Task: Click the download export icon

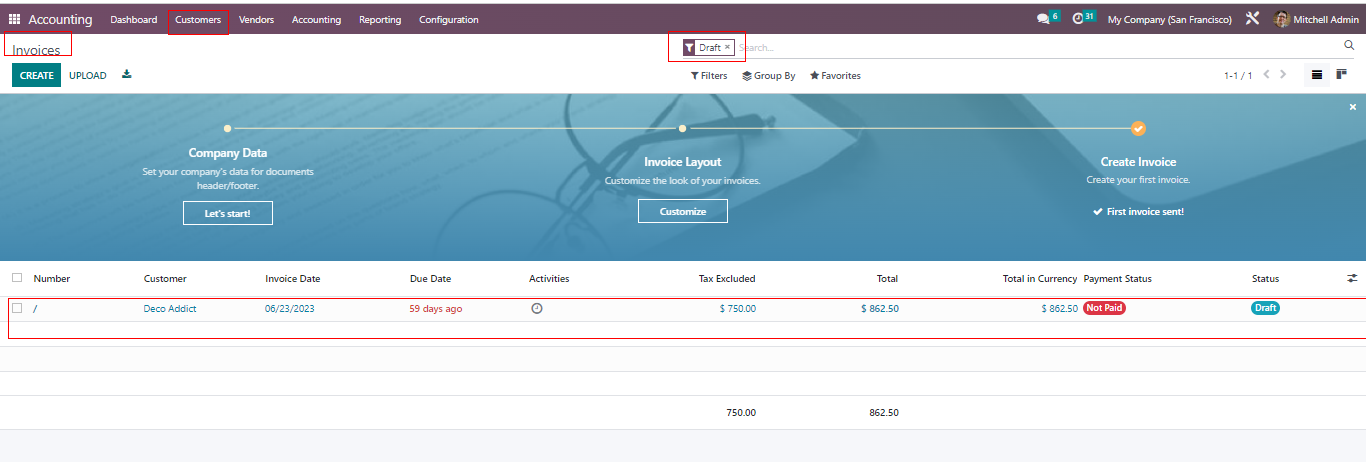Action: click(x=126, y=75)
